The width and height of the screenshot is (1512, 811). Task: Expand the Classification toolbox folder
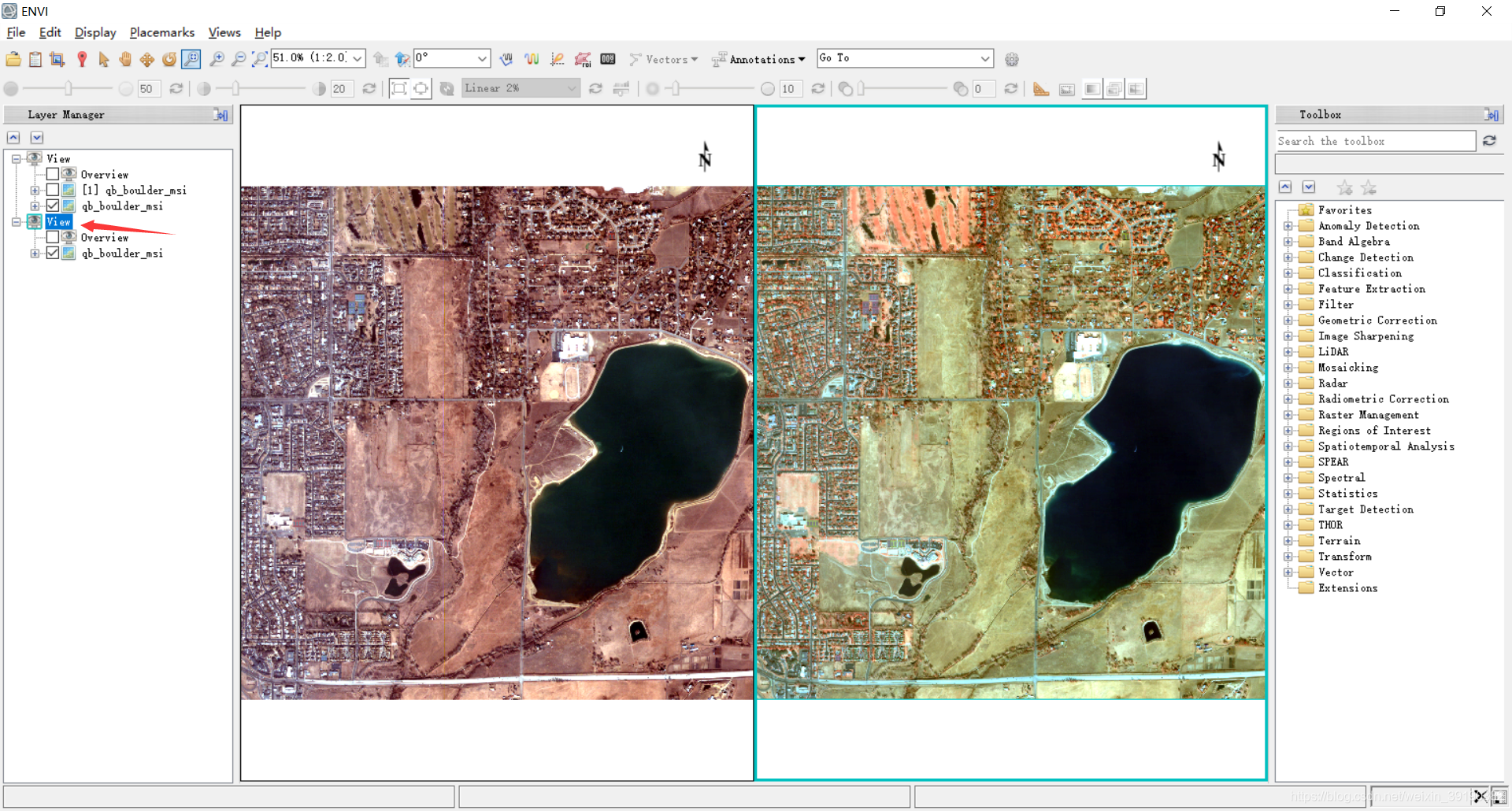tap(1288, 273)
